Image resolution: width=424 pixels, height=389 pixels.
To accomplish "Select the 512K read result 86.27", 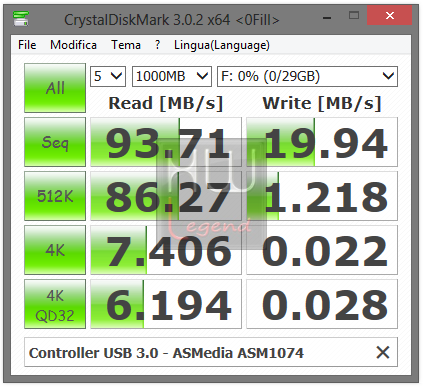I will (166, 196).
